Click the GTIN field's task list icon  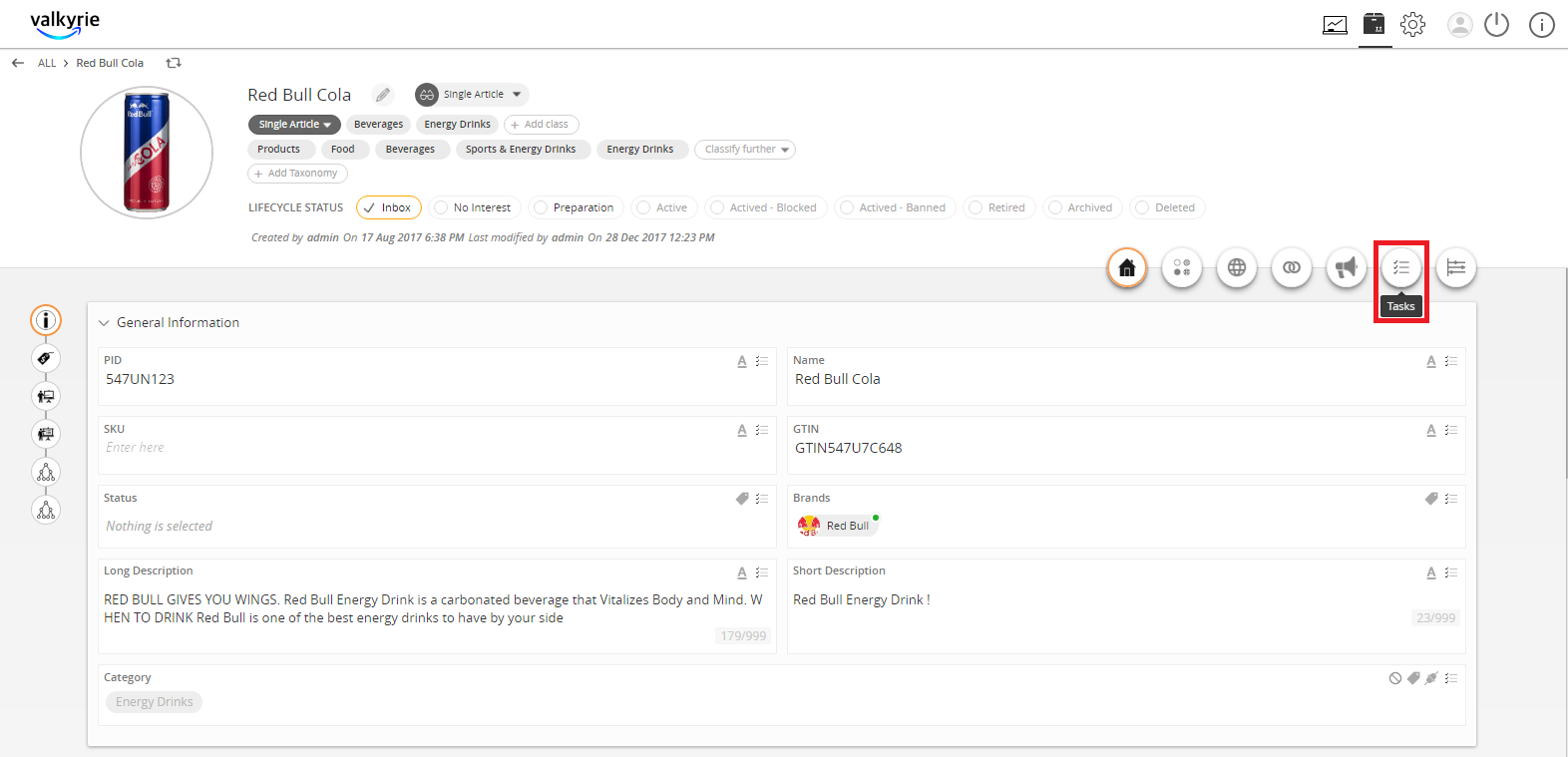pos(1451,430)
